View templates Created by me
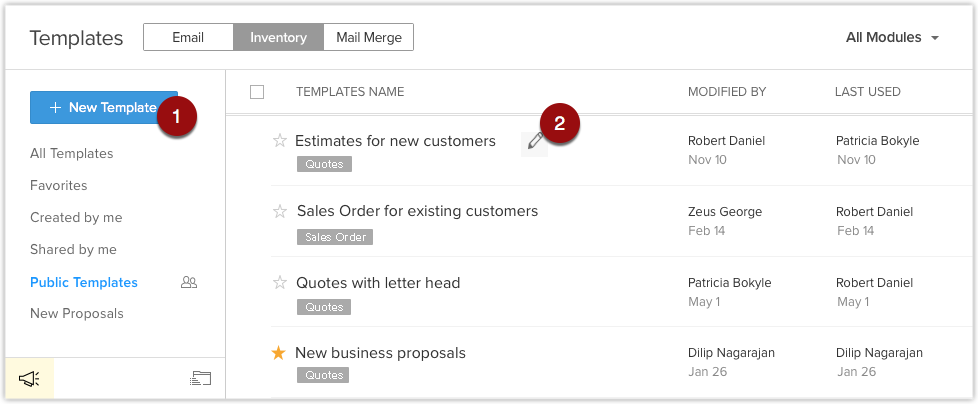The image size is (978, 404). [x=76, y=218]
